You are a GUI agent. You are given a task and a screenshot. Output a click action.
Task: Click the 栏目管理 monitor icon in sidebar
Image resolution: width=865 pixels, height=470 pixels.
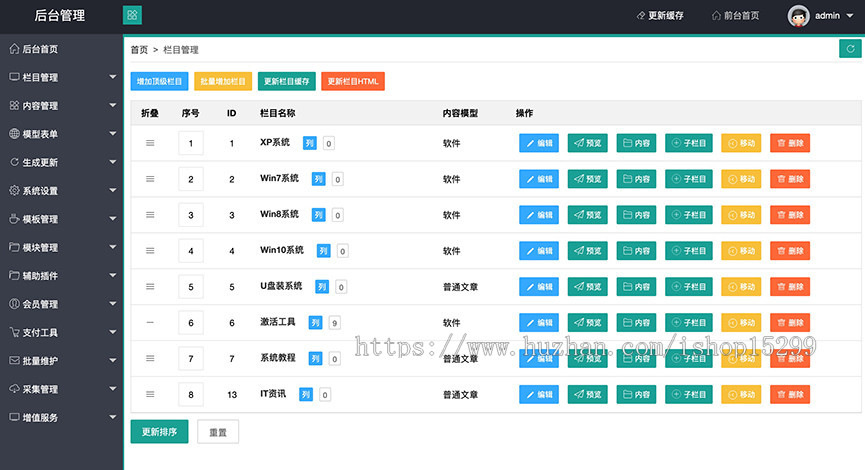14,77
